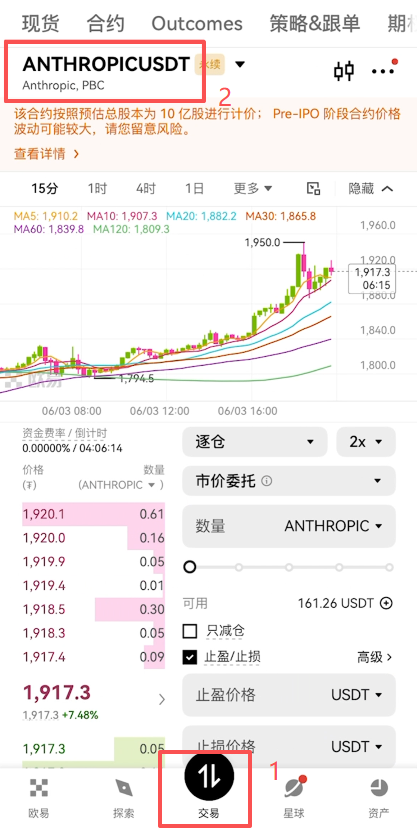
Task: Tap the 交易 trade arrows icon
Action: click(x=209, y=777)
